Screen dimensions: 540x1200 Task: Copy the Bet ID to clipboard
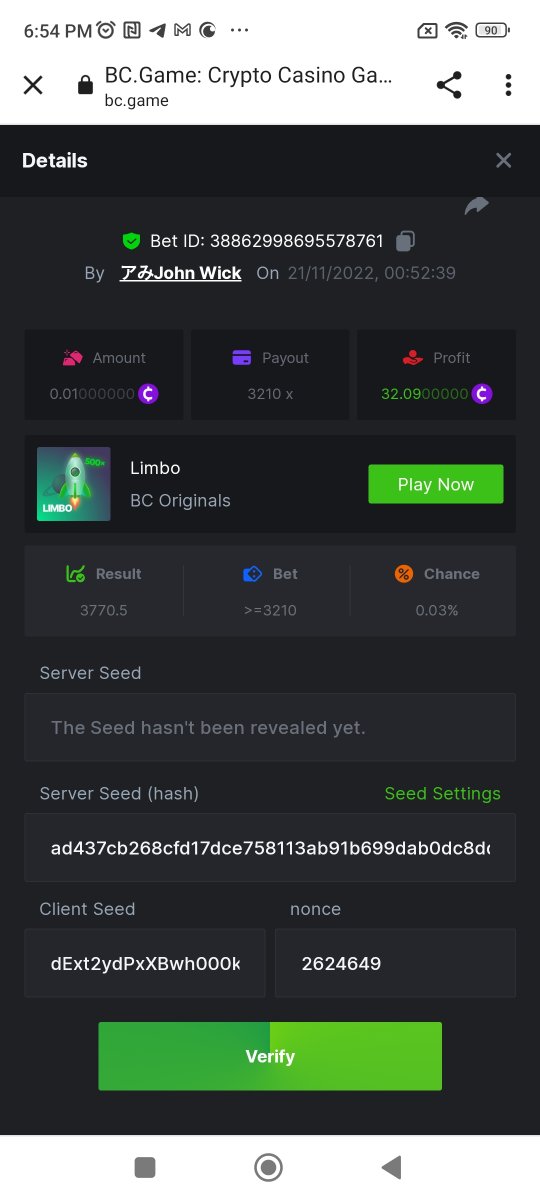[405, 241]
